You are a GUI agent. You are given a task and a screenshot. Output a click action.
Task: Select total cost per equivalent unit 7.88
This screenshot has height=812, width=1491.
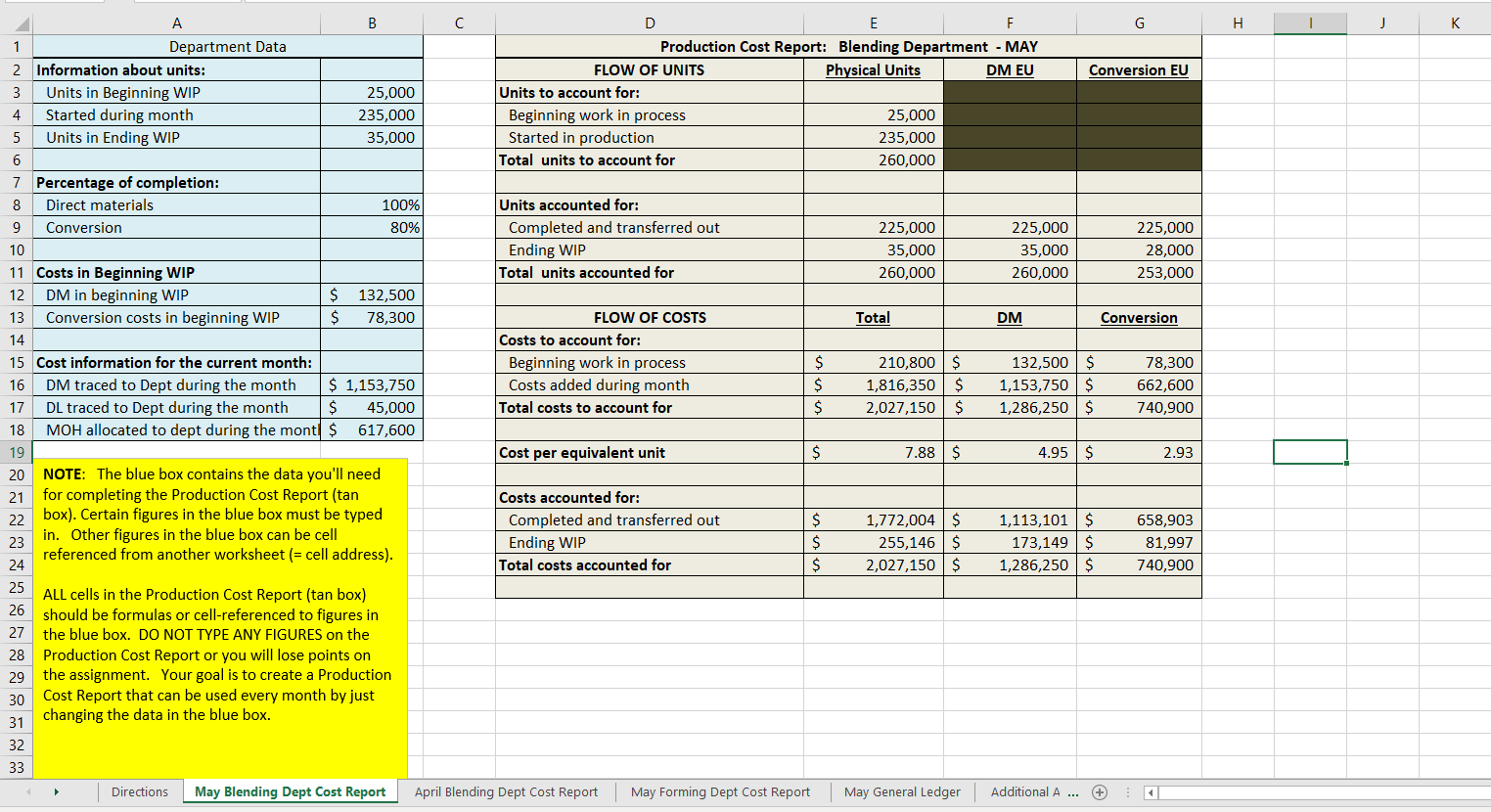pos(874,452)
